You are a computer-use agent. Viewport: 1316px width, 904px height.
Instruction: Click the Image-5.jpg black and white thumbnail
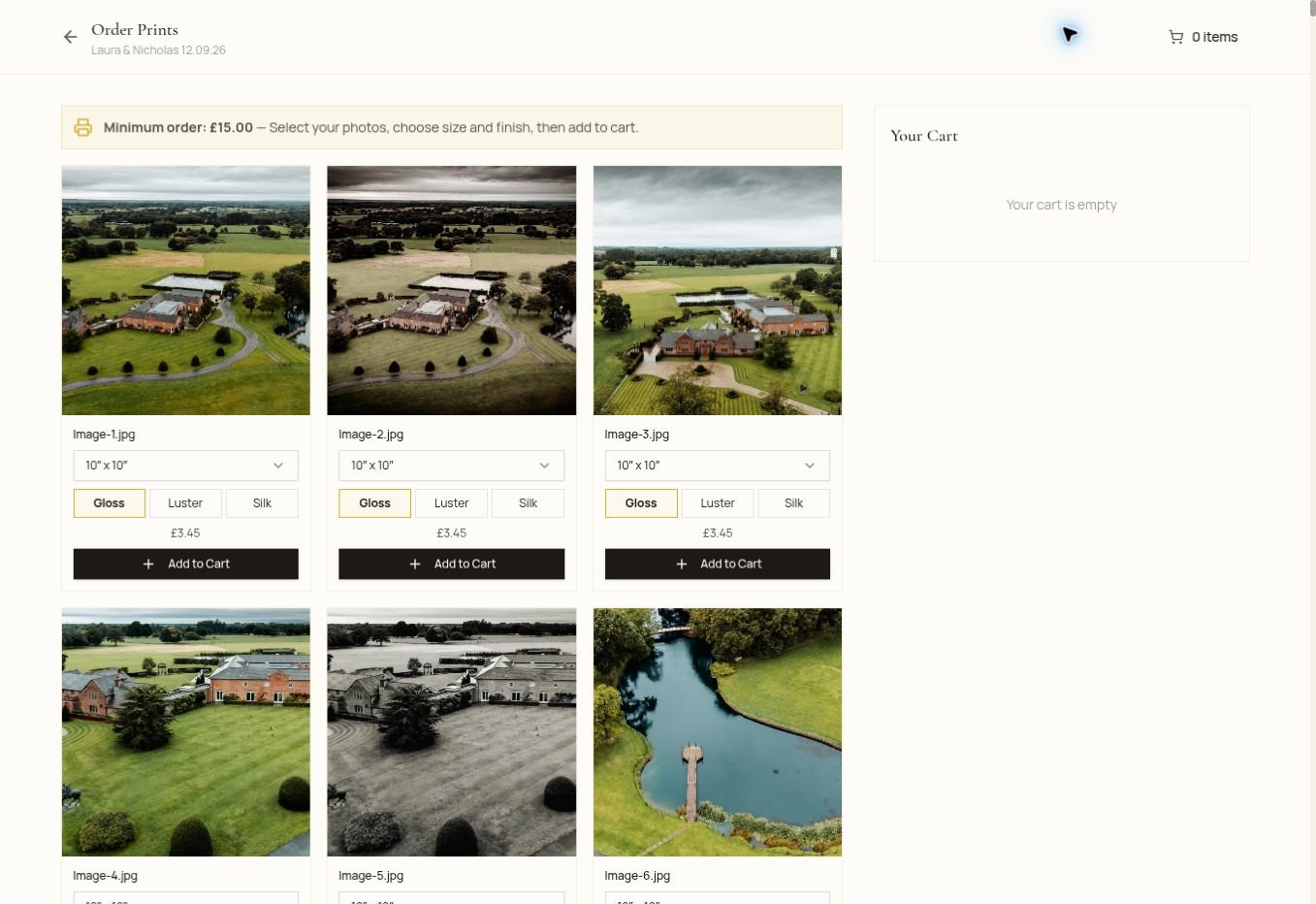coord(452,732)
